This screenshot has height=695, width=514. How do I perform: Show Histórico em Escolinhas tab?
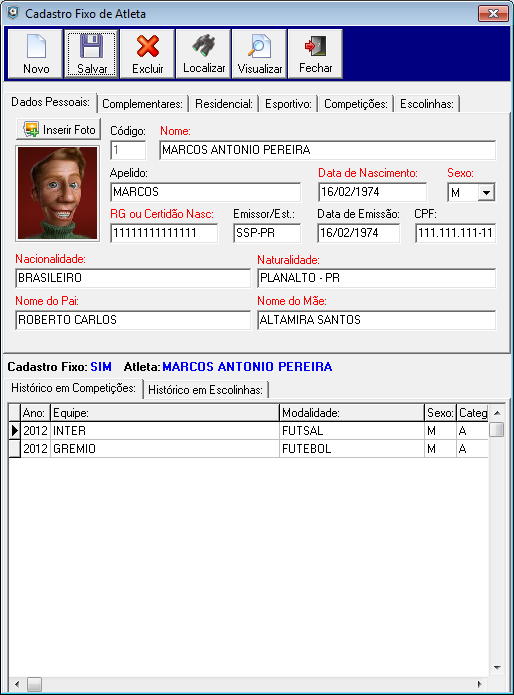(206, 390)
